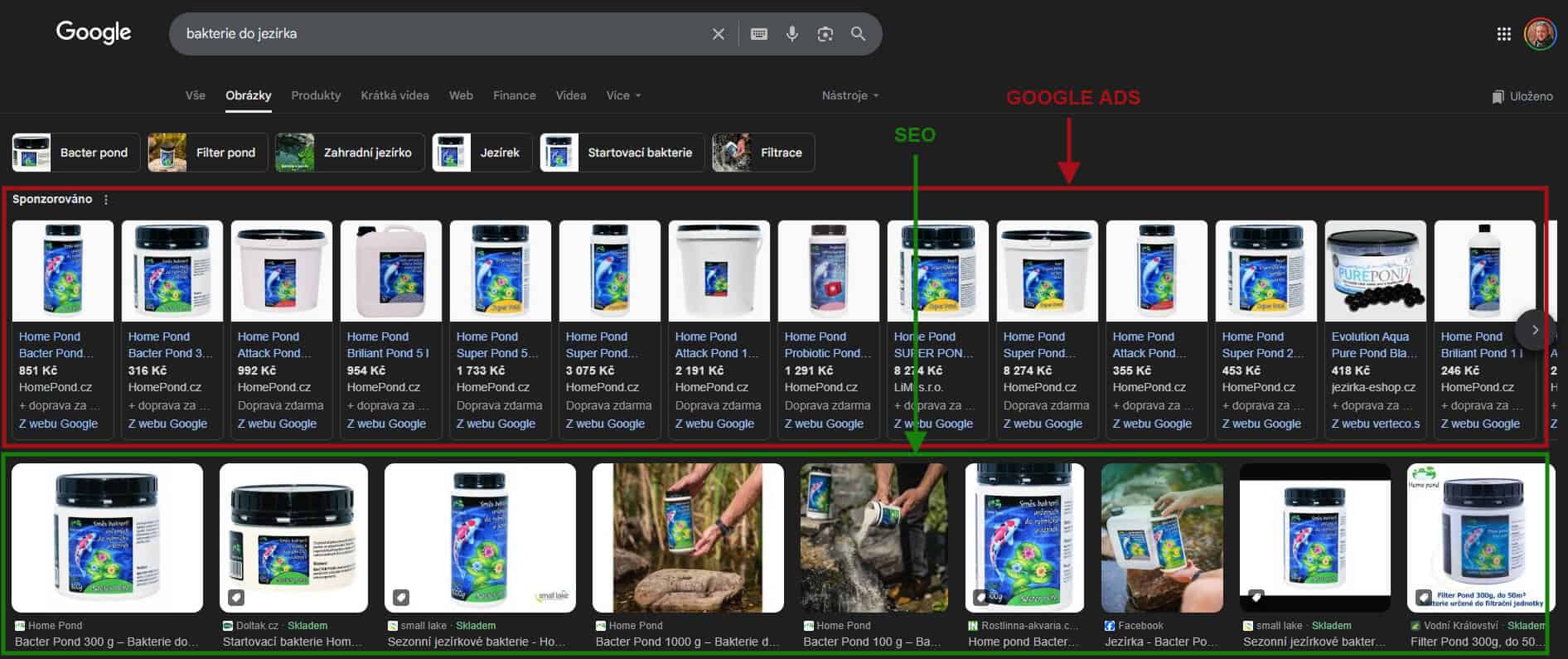Open the Probiotic Pond ad image
This screenshot has width=1568, height=659.
tap(829, 270)
